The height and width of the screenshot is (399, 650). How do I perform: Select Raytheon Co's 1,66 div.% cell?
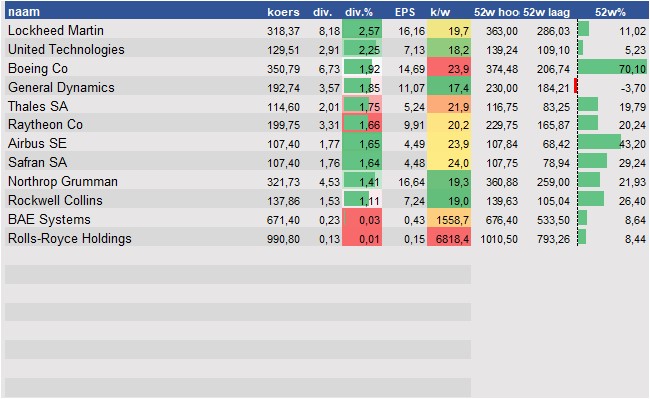pos(362,125)
